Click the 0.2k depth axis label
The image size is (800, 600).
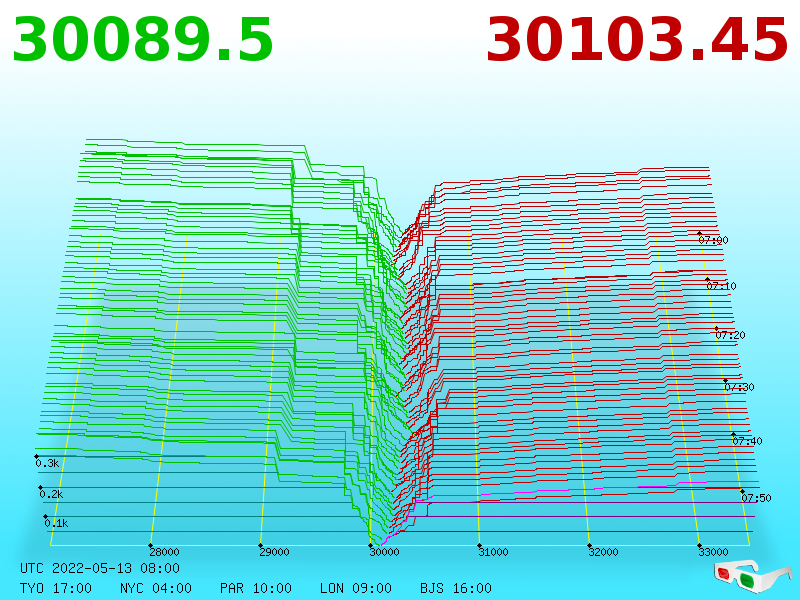point(52,494)
